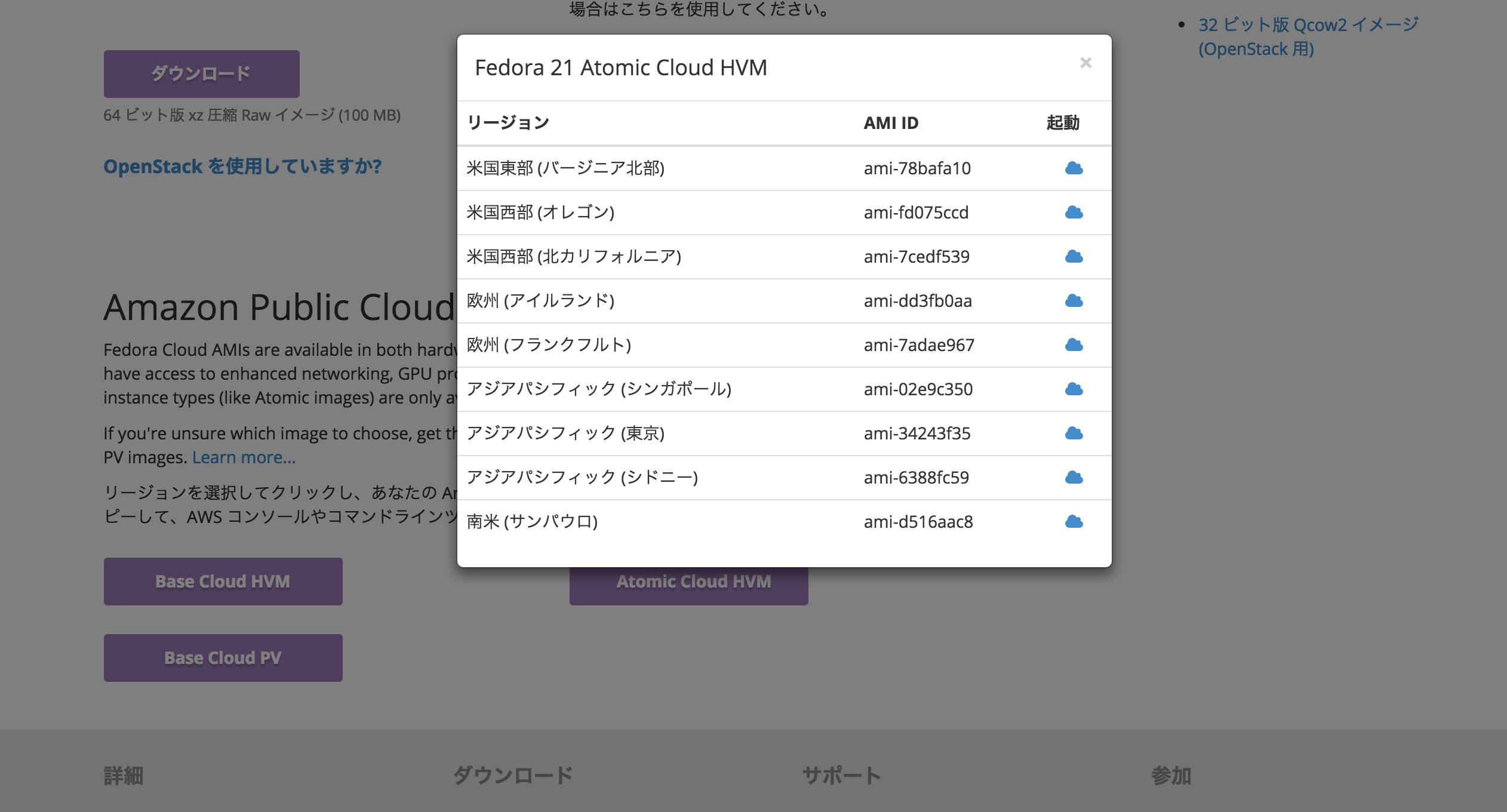Open the Atomic Cloud HVM button
Viewport: 1507px width, 812px height.
tap(688, 586)
